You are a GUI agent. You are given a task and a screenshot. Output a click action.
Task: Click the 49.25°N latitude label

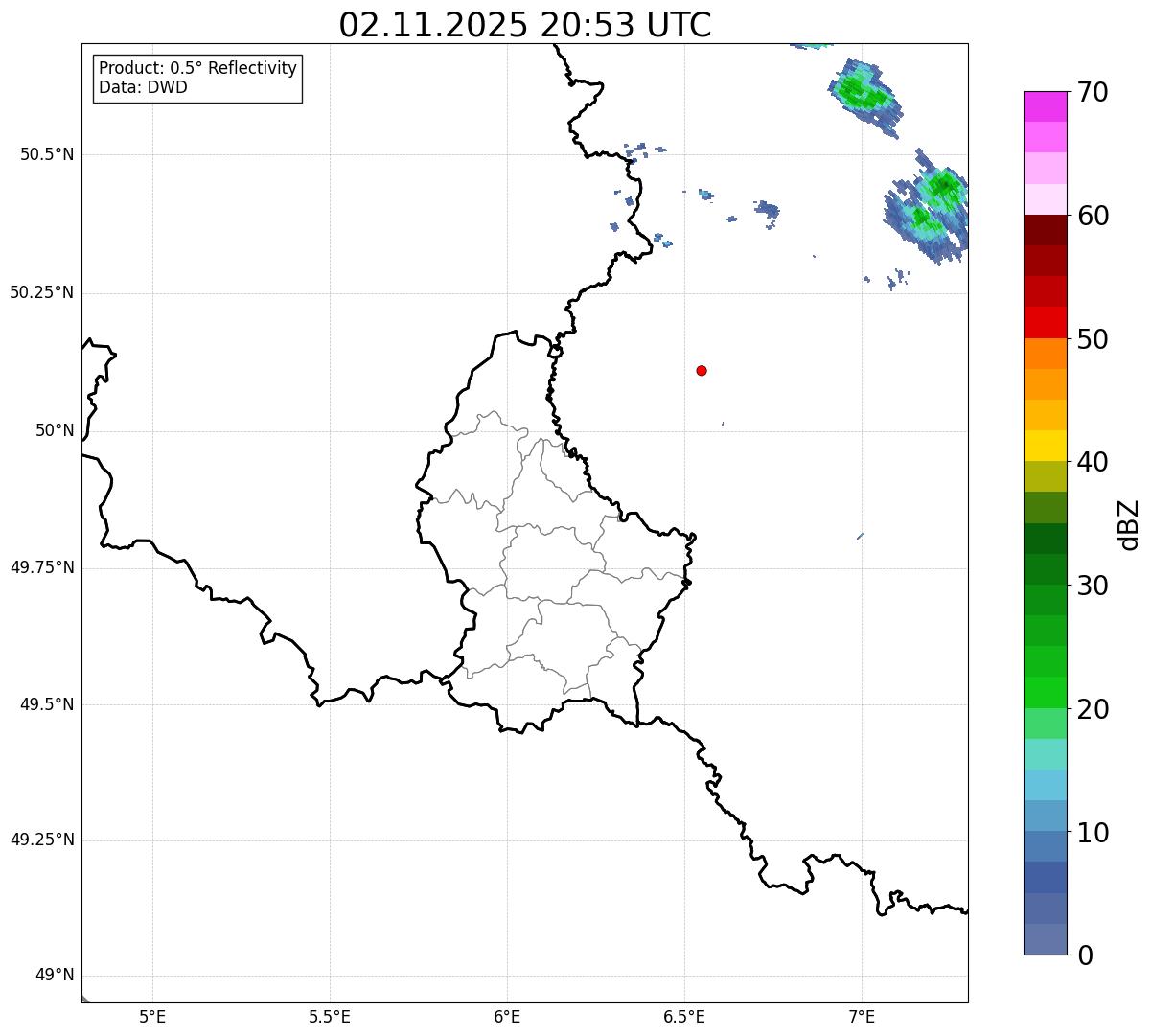click(42, 840)
